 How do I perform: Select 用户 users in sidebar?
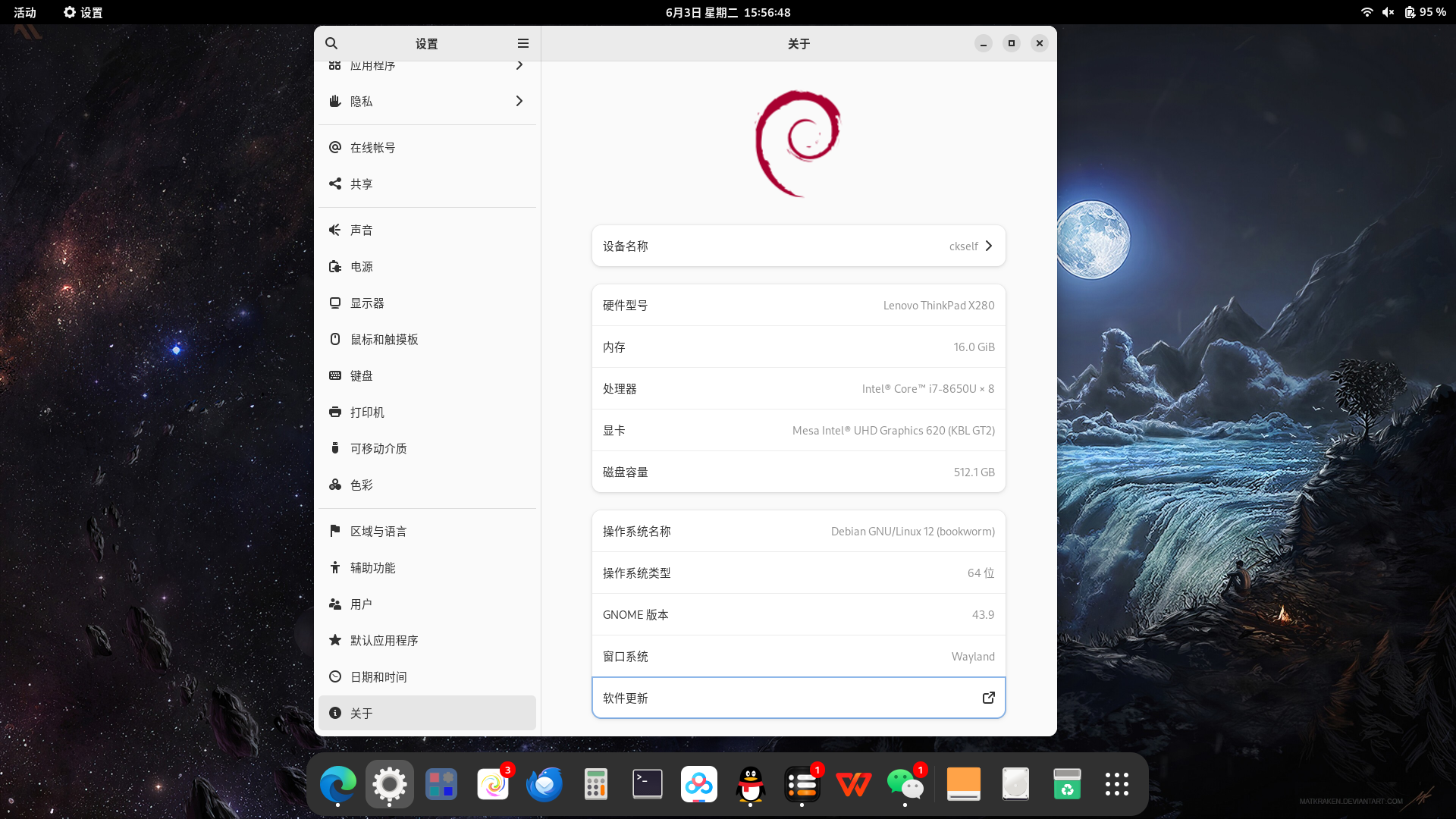tap(427, 604)
